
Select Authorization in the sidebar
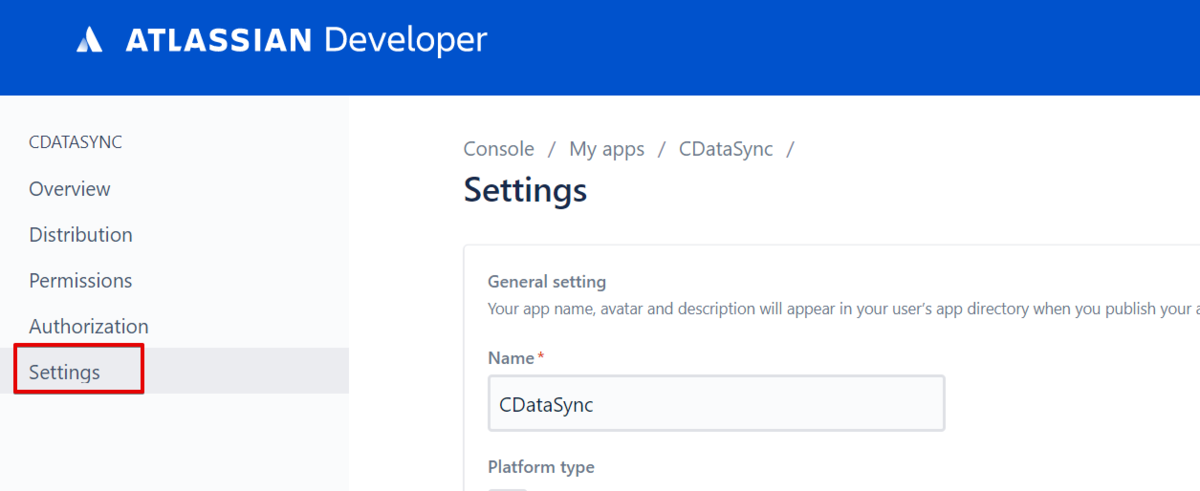pyautogui.click(x=89, y=327)
